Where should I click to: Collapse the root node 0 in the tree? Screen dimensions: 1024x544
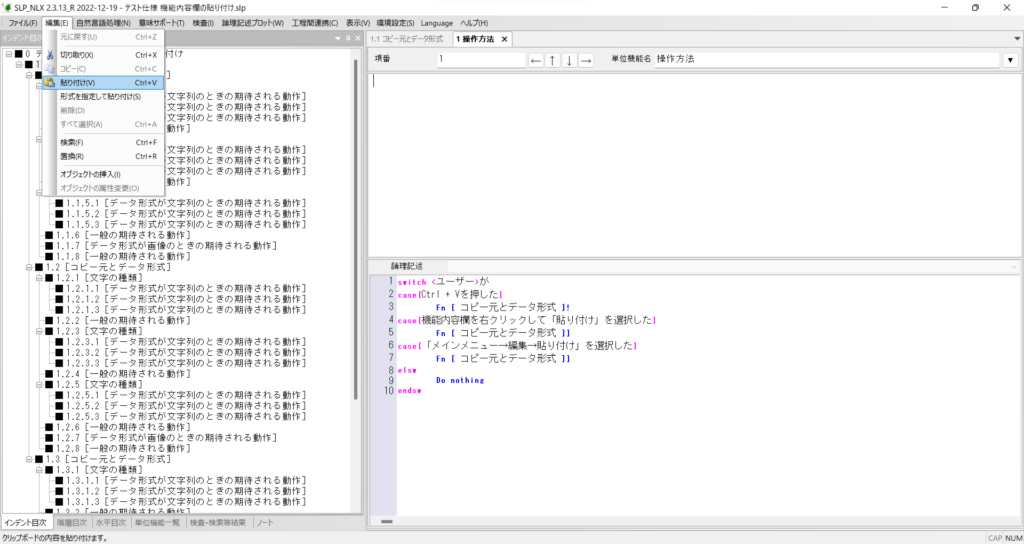(x=8, y=54)
